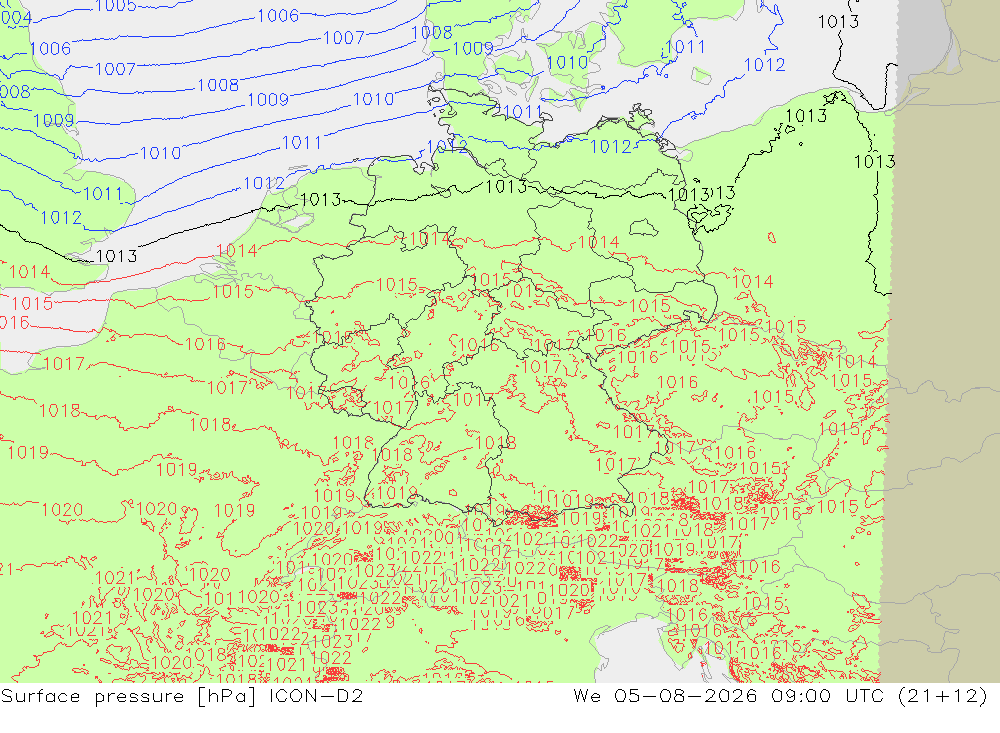Click the "09:00 UTC" time text
Image resolution: width=1000 pixels, height=733 pixels.
pyautogui.click(x=827, y=695)
